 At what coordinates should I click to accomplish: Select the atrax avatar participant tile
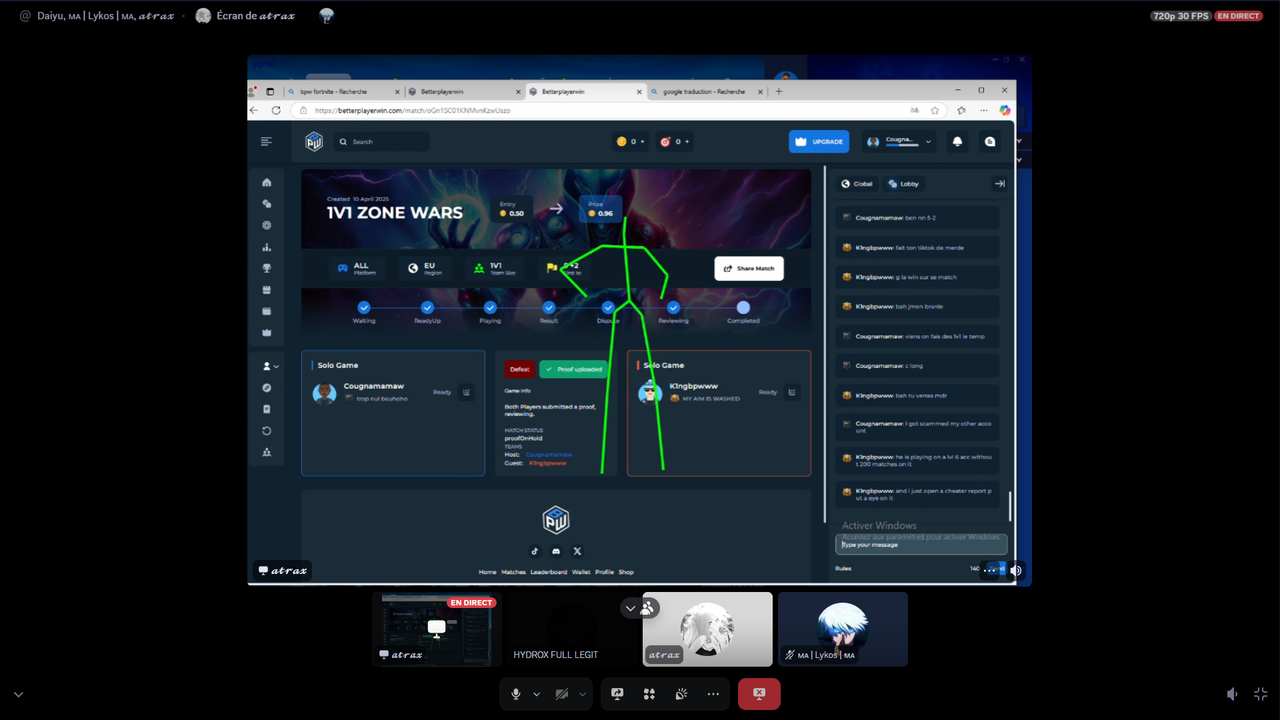(708, 629)
